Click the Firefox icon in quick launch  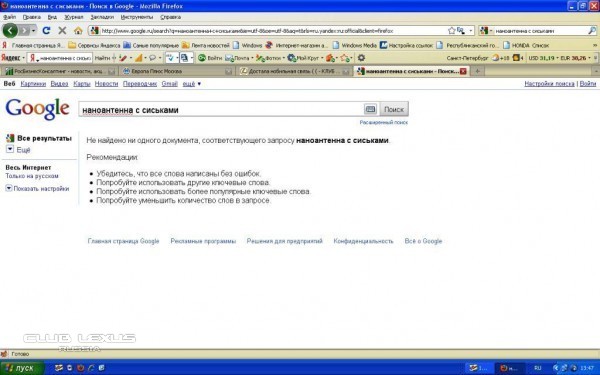(80, 368)
